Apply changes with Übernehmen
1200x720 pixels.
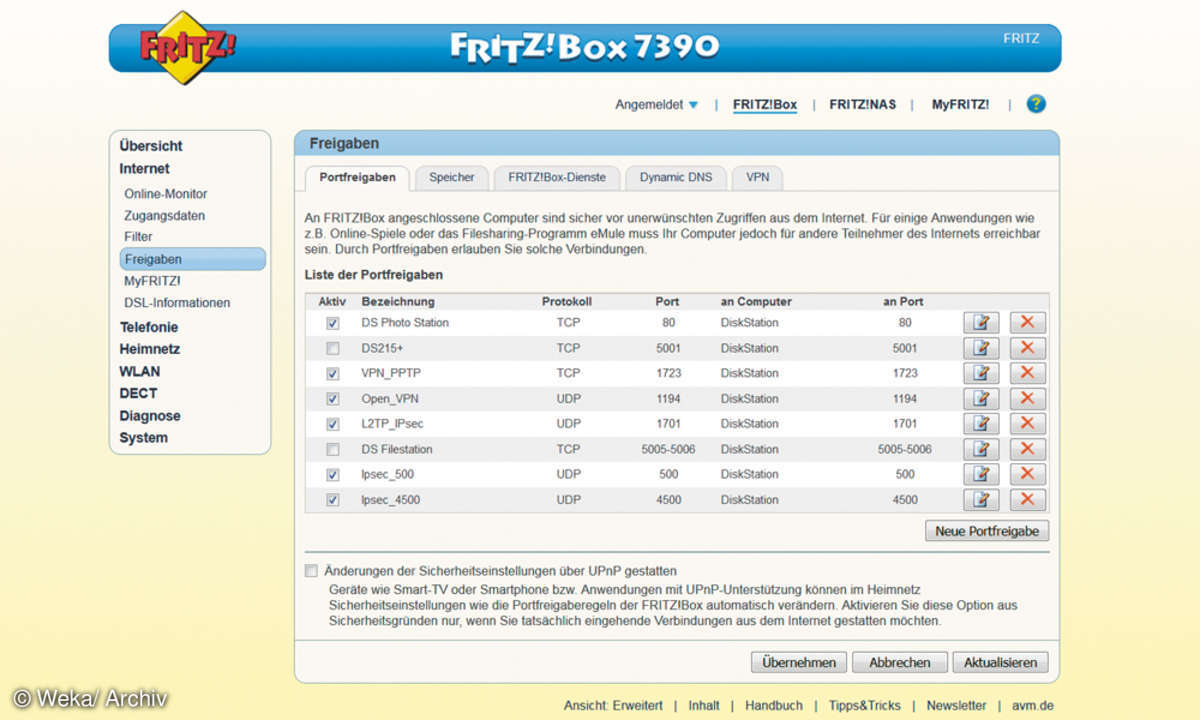799,662
